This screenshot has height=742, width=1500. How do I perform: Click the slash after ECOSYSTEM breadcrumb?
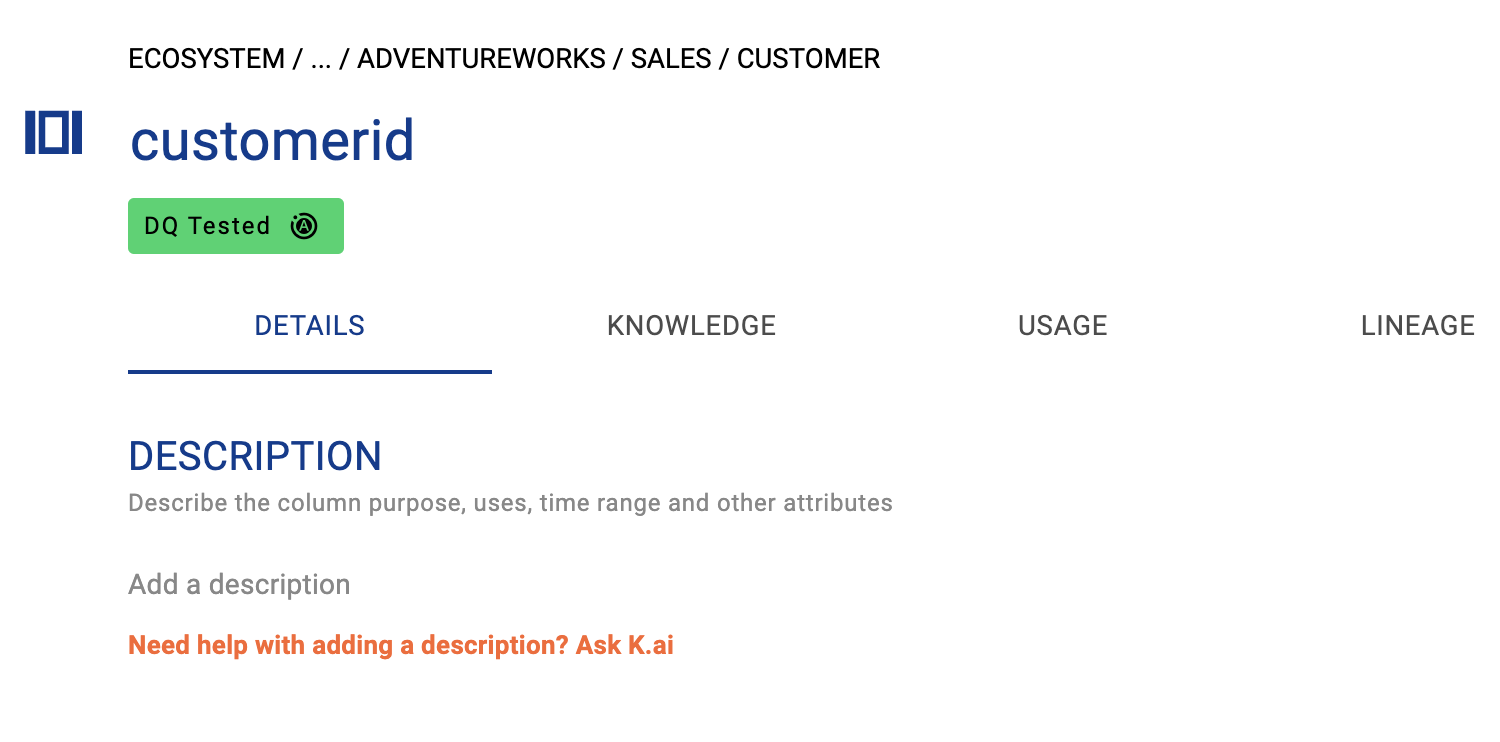(297, 59)
